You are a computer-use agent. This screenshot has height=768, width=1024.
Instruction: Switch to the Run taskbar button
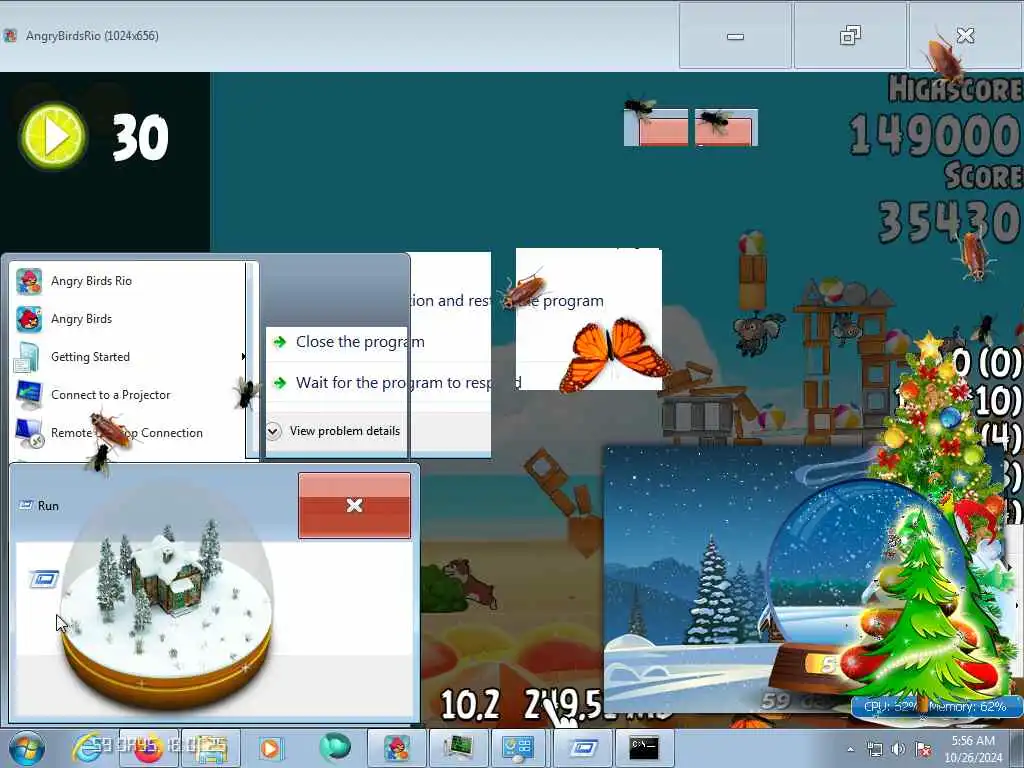tap(583, 748)
